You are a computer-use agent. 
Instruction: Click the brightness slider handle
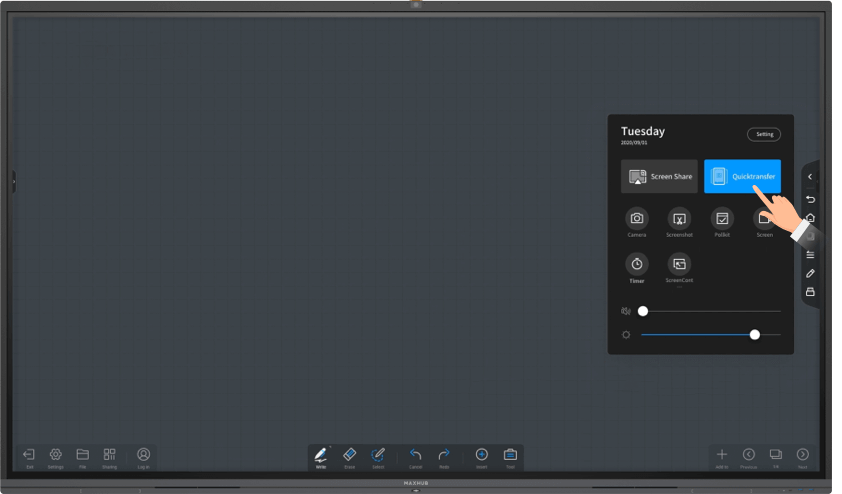[x=755, y=334]
